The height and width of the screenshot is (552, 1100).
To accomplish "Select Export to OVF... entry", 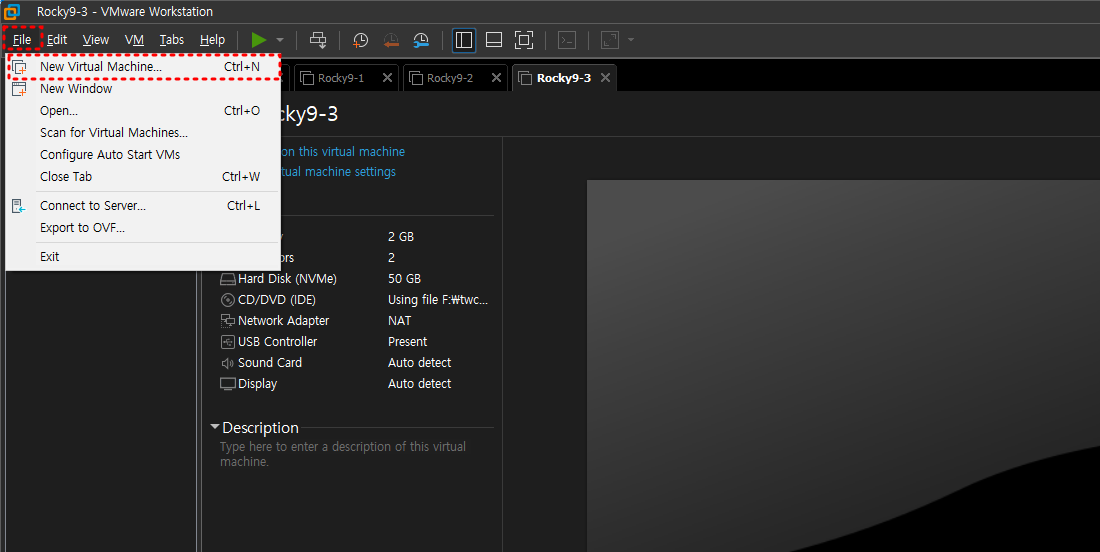I will pyautogui.click(x=143, y=228).
